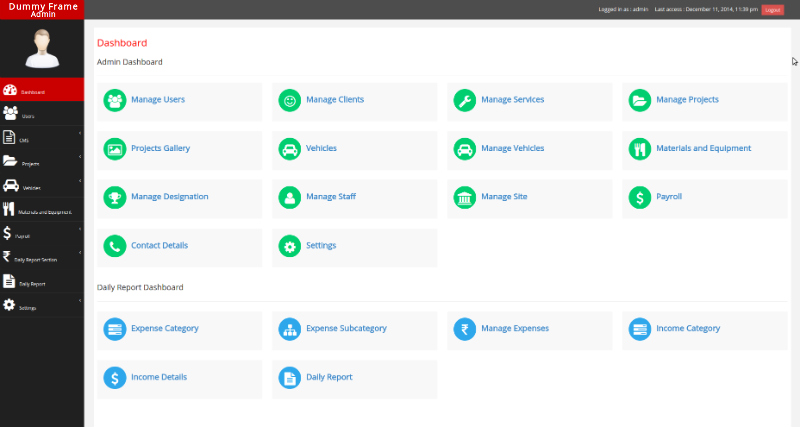Open the Manage Clients link
The height and width of the screenshot is (427, 800).
(335, 100)
